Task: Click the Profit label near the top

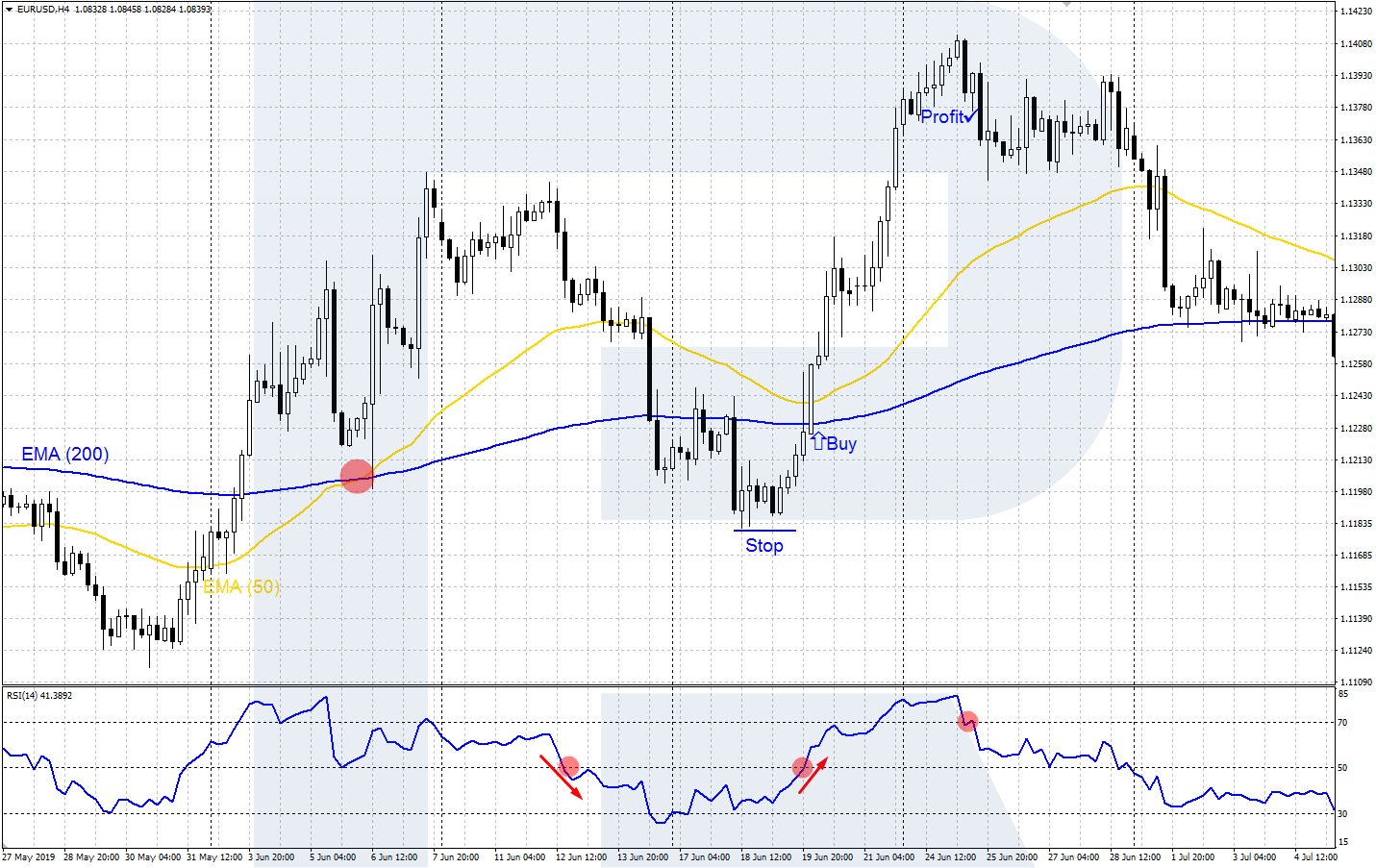Action: [942, 116]
